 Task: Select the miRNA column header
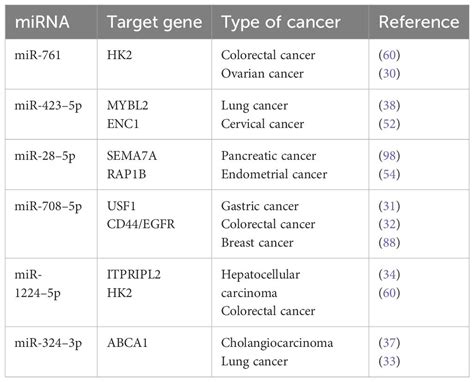(x=51, y=22)
